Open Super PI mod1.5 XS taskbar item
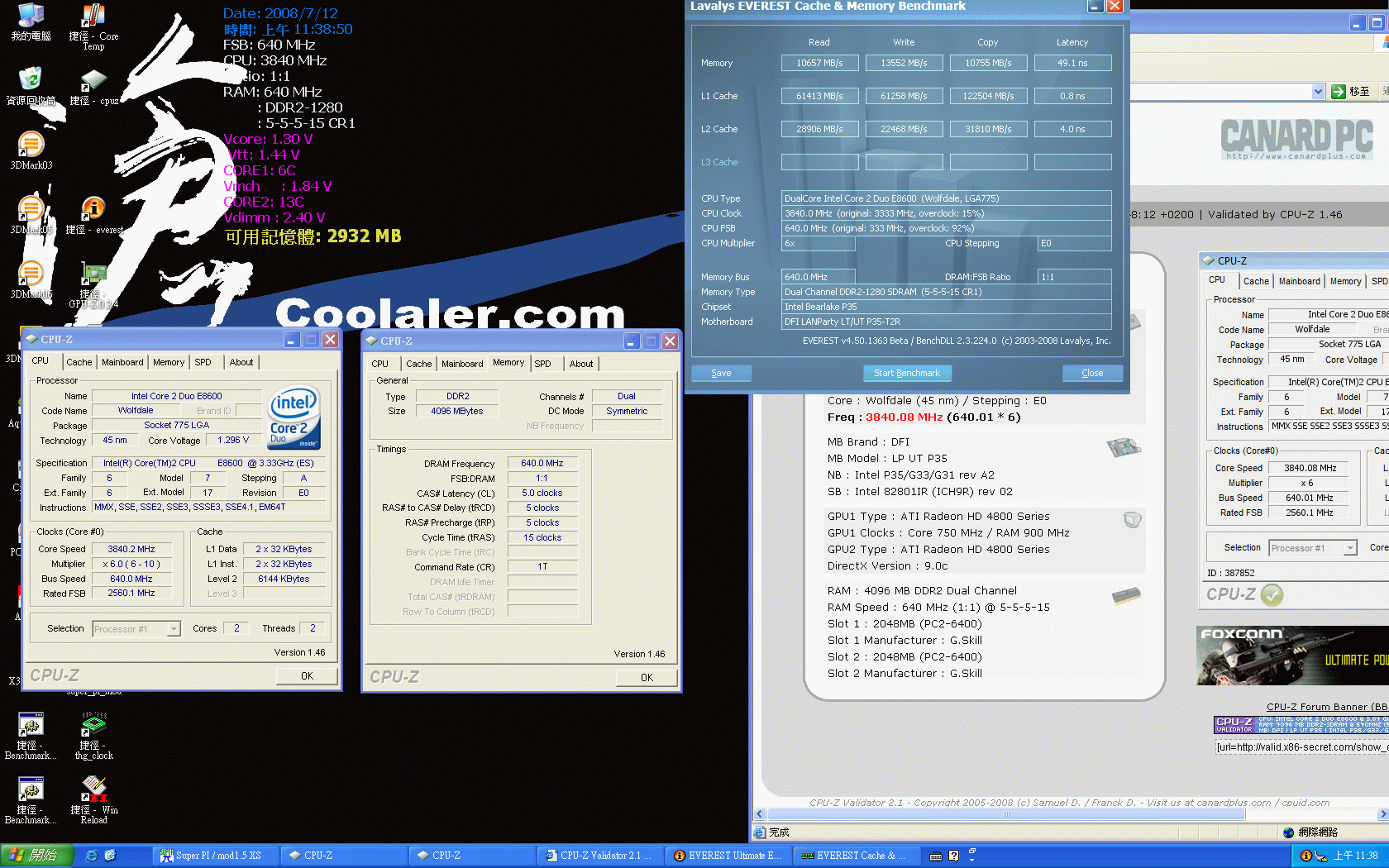The width and height of the screenshot is (1389, 868). pyautogui.click(x=215, y=856)
